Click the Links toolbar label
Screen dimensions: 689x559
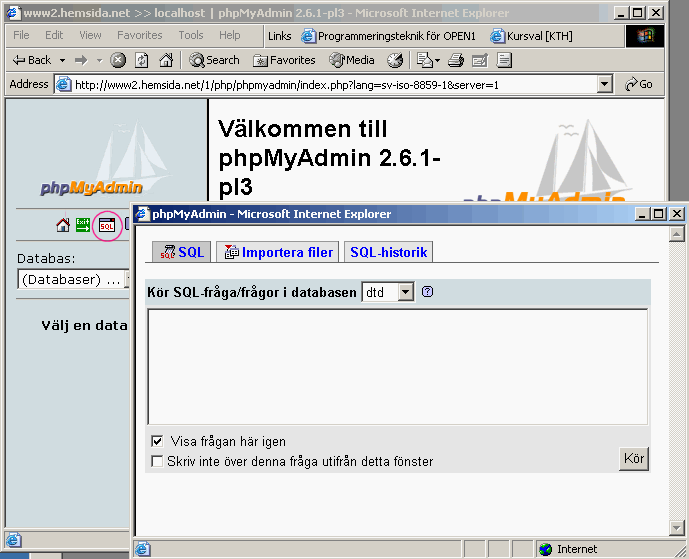[279, 36]
